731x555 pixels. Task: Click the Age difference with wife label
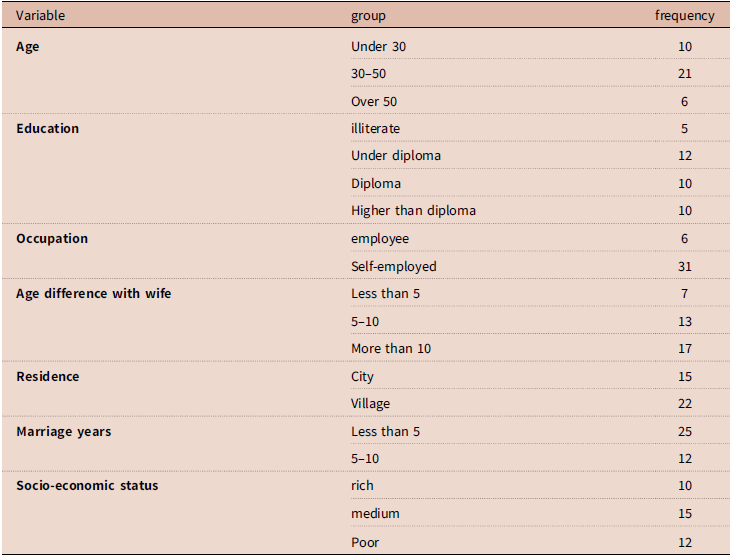94,294
